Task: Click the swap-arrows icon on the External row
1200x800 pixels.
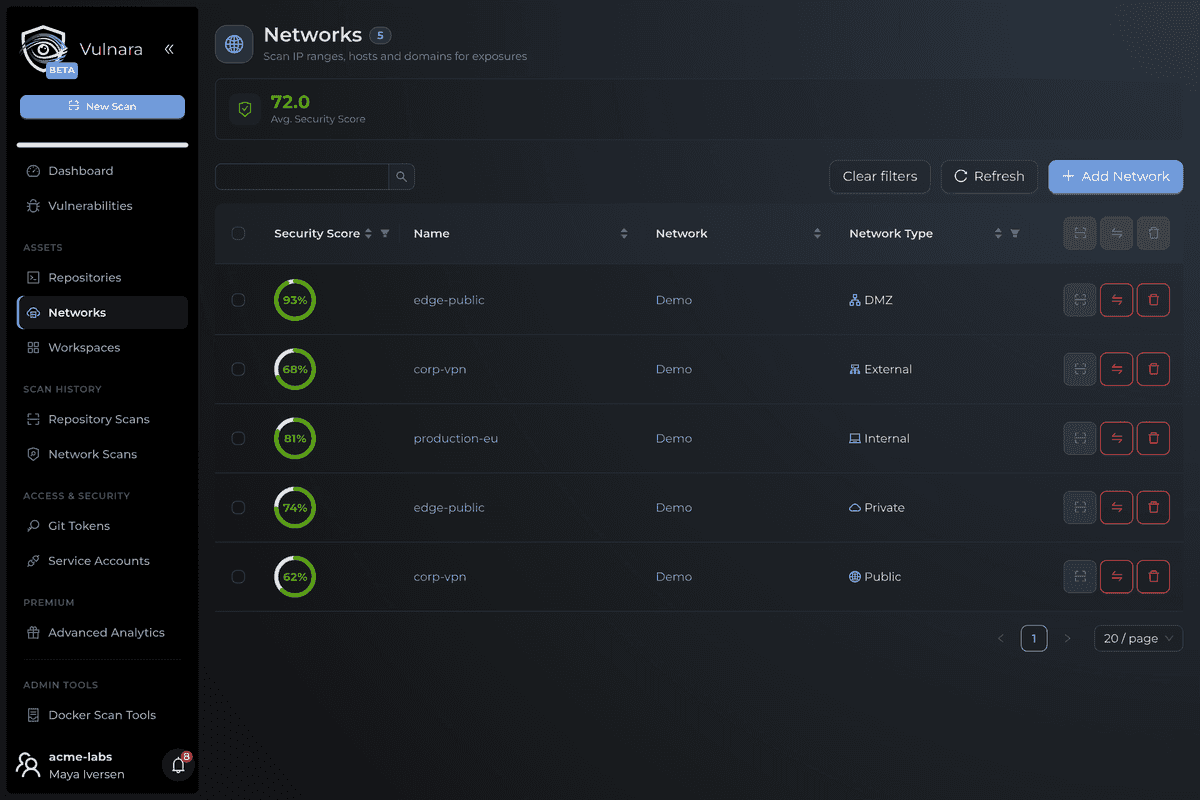Action: 1116,369
